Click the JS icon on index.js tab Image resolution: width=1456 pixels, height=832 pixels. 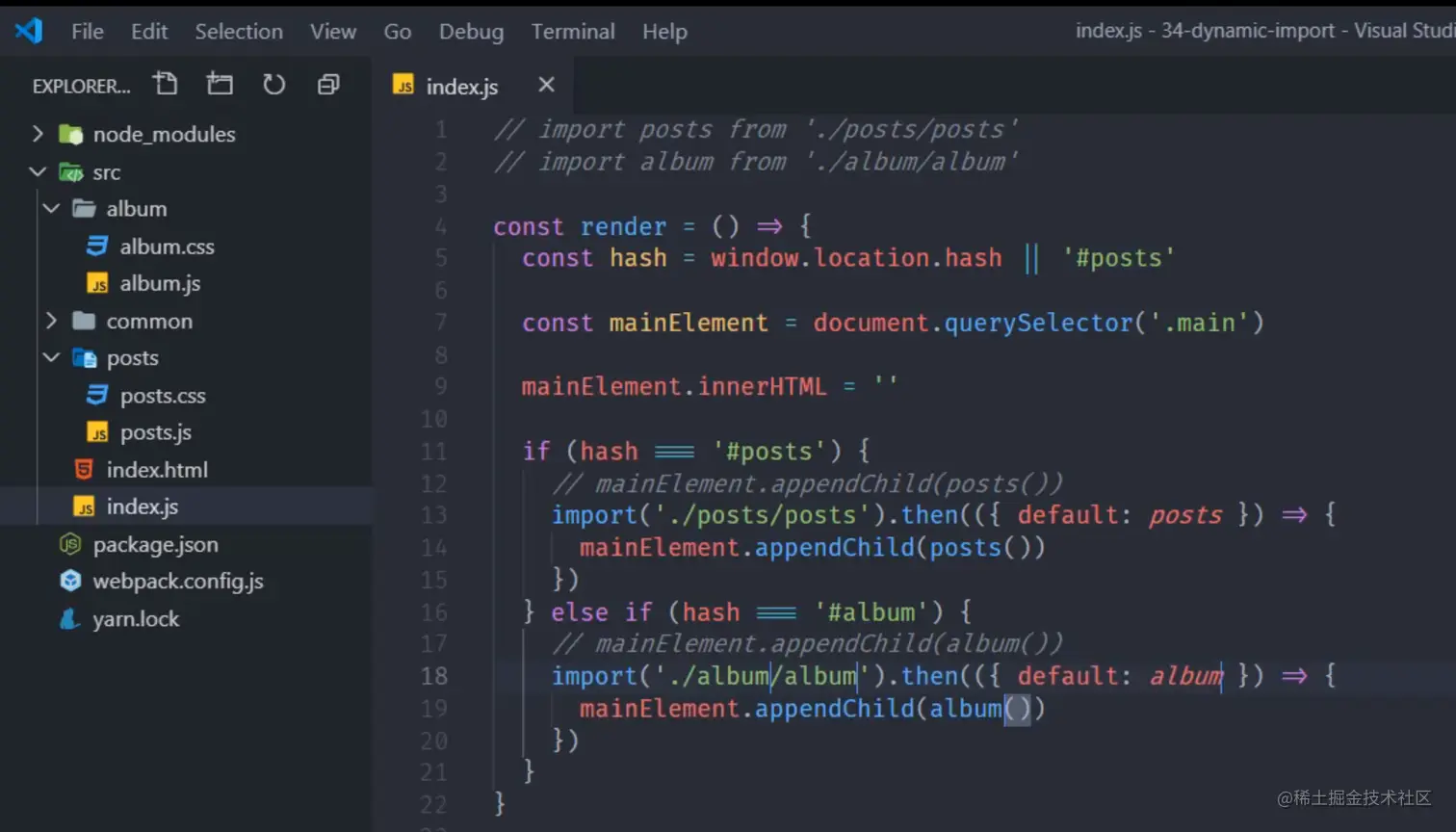(403, 86)
